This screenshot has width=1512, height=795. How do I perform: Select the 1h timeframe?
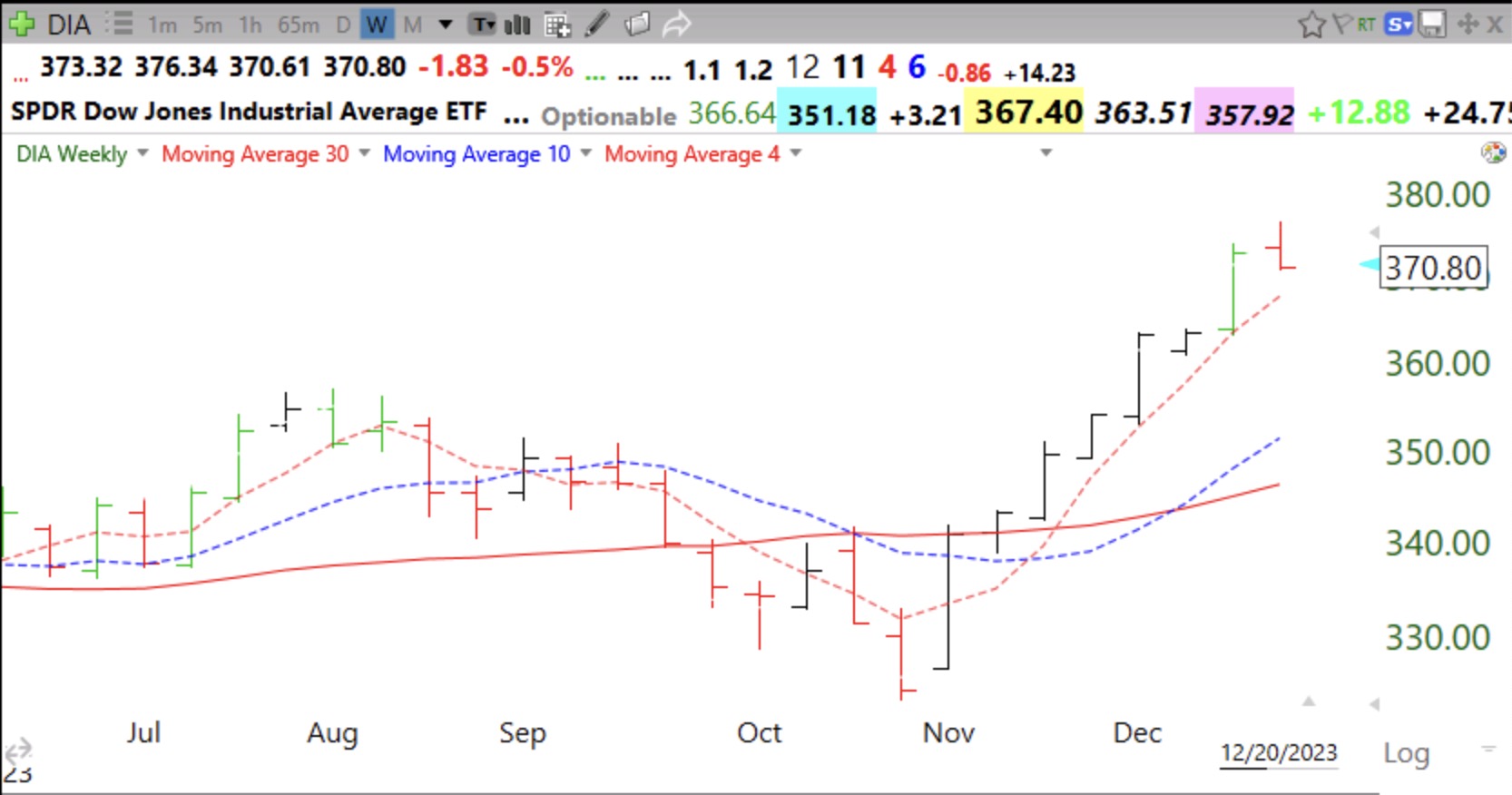pyautogui.click(x=250, y=25)
